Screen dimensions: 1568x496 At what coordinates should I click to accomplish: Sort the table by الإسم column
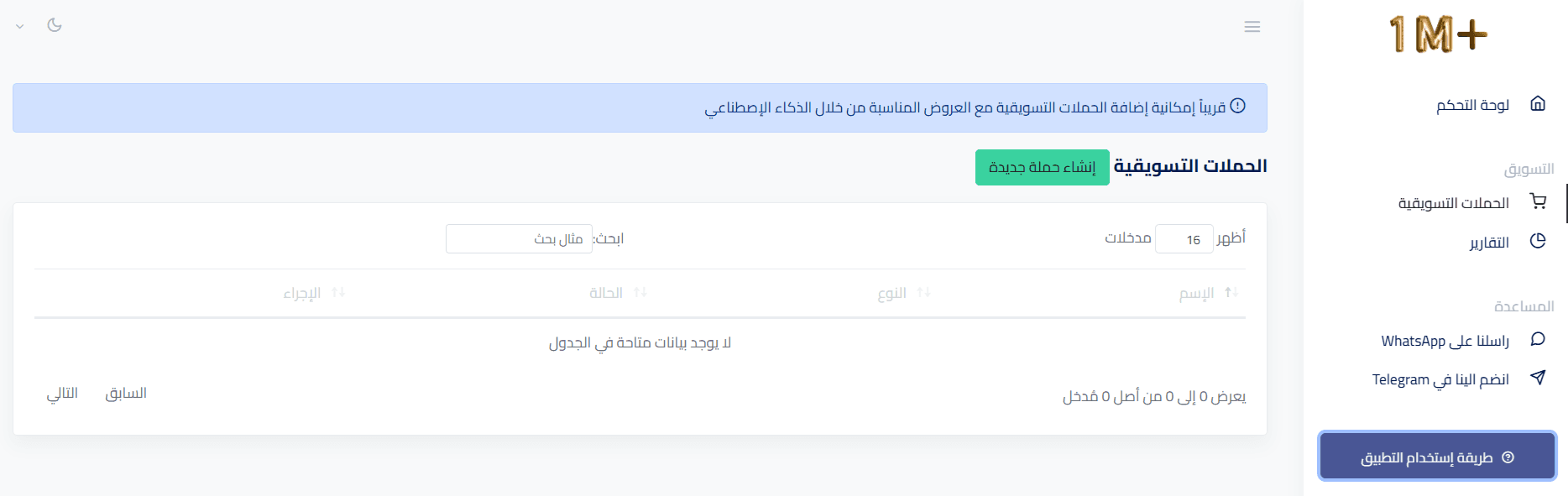point(1207,293)
